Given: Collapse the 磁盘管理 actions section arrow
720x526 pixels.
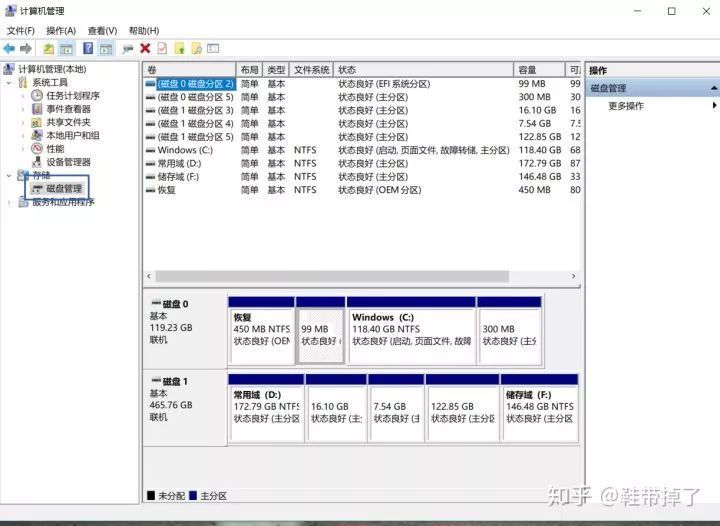Looking at the screenshot, I should (x=714, y=88).
